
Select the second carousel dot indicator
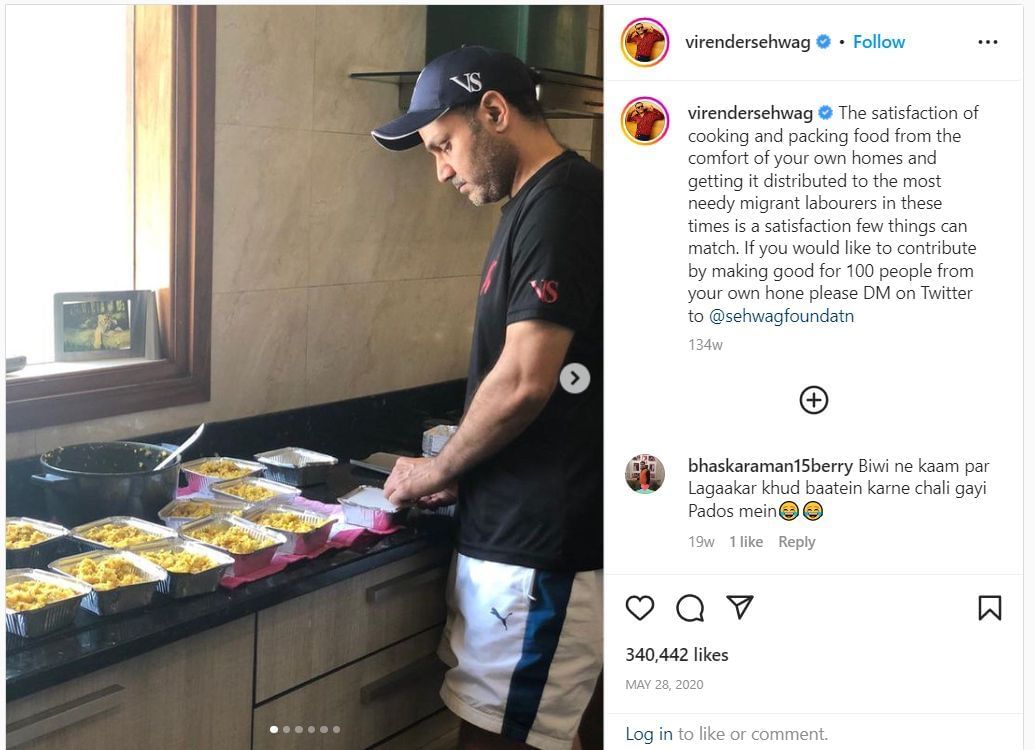(x=286, y=730)
